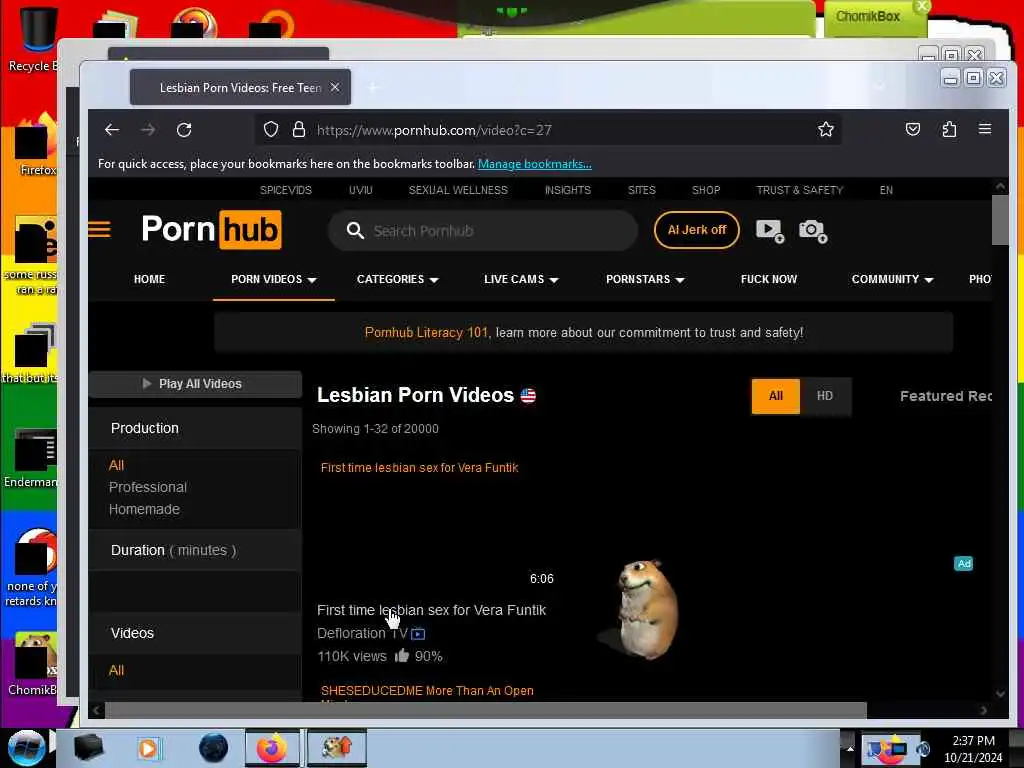Click the upload photo camera icon
Screen dimensions: 1024x768
pyautogui.click(x=813, y=231)
